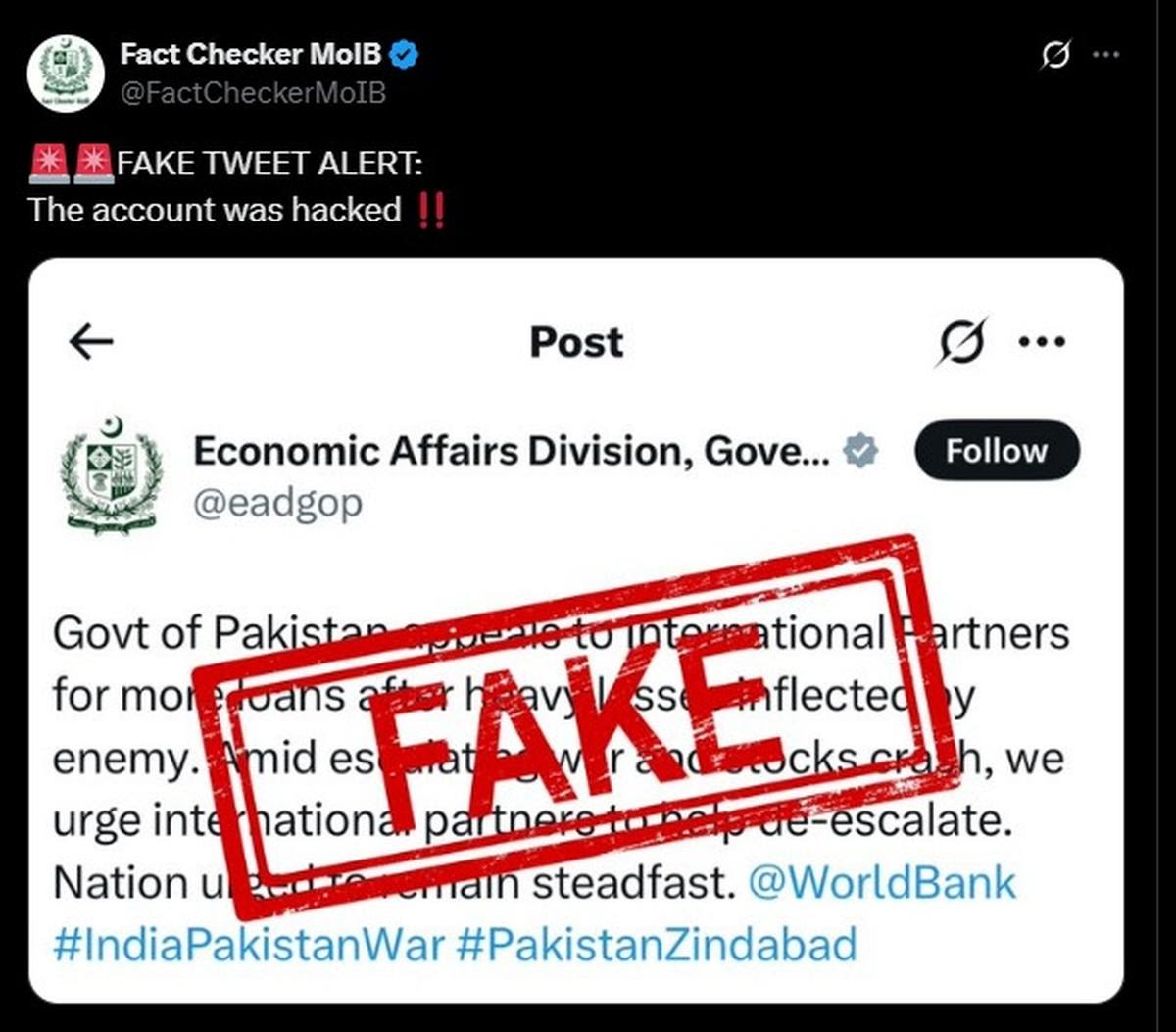The image size is (1176, 1032).
Task: Open the three-dot more menu on outer tweet
Action: tap(1105, 55)
